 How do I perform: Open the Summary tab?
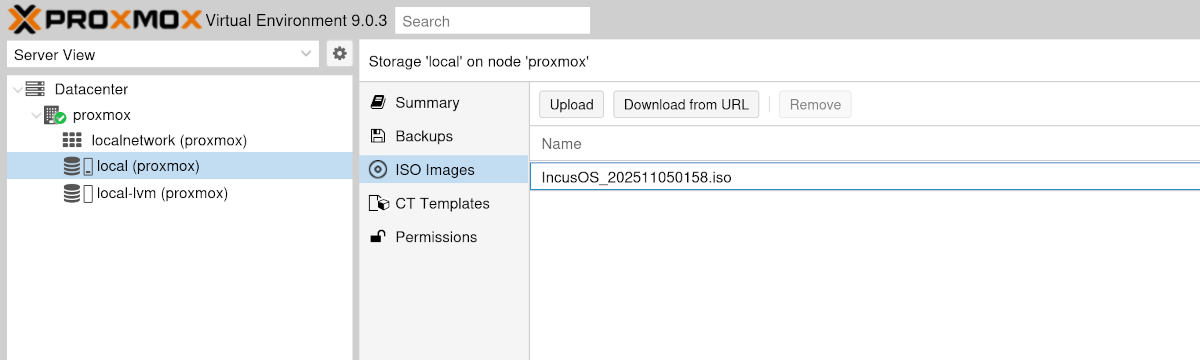click(x=444, y=102)
